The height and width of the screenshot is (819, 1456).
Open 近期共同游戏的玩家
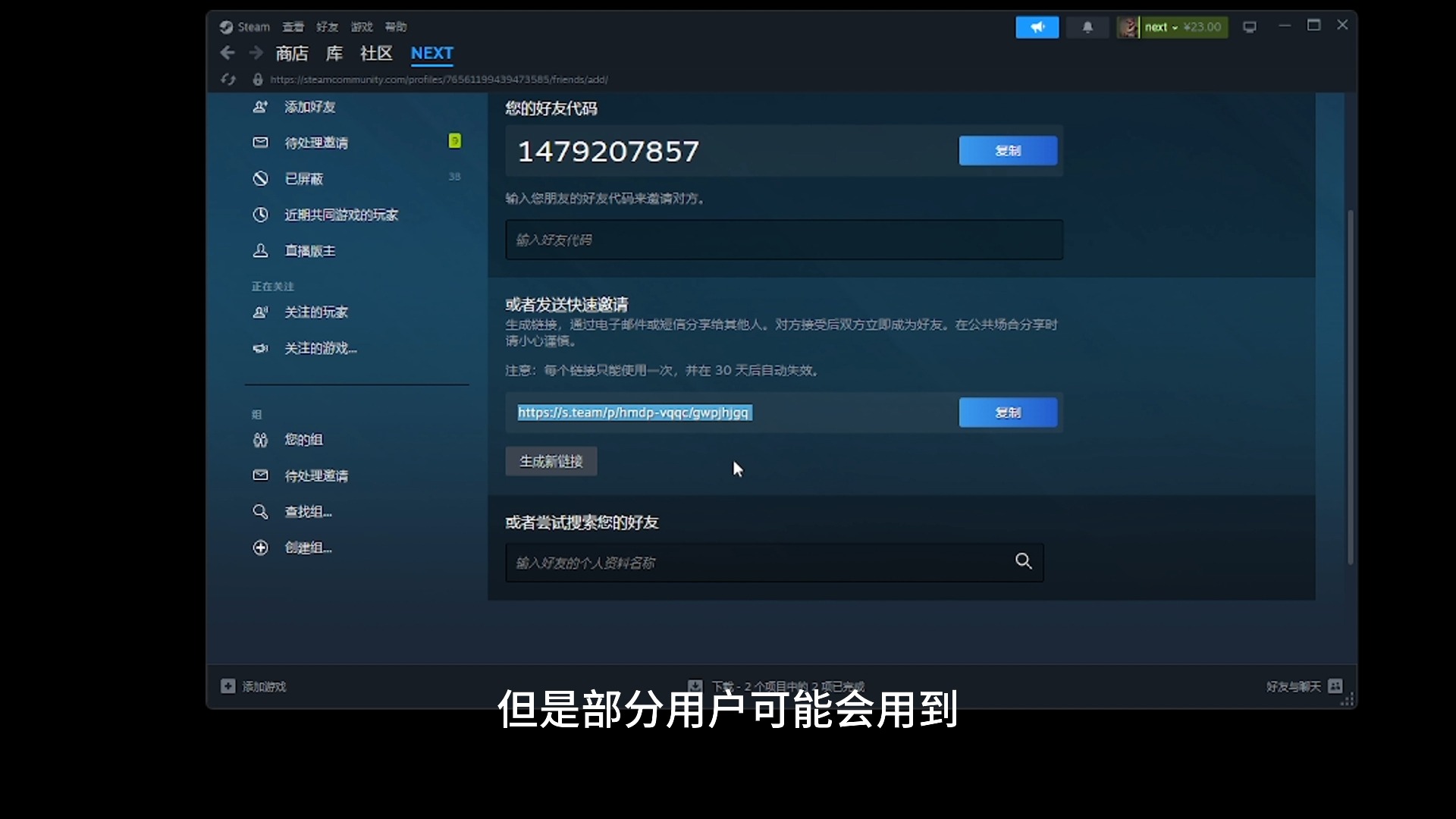[x=341, y=215]
